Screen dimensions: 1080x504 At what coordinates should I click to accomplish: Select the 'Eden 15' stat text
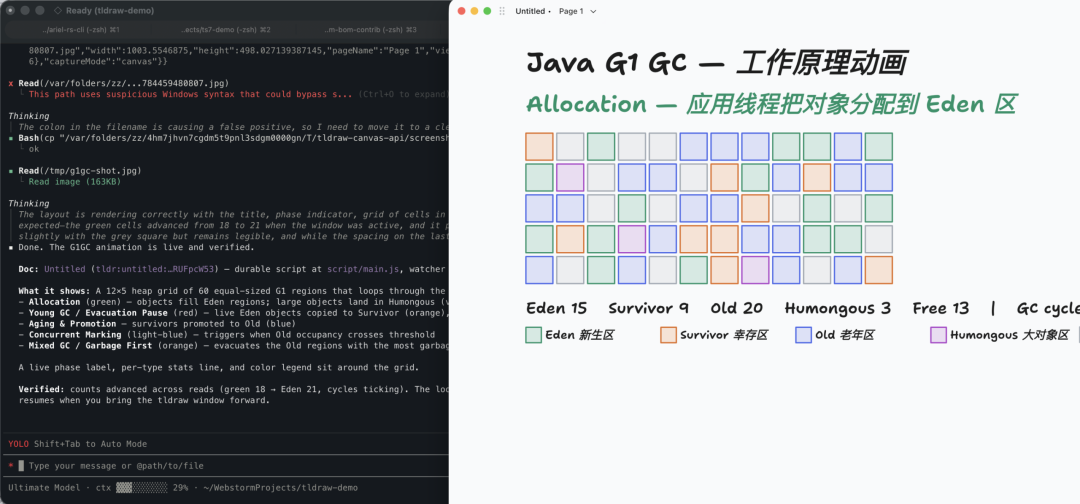[557, 308]
